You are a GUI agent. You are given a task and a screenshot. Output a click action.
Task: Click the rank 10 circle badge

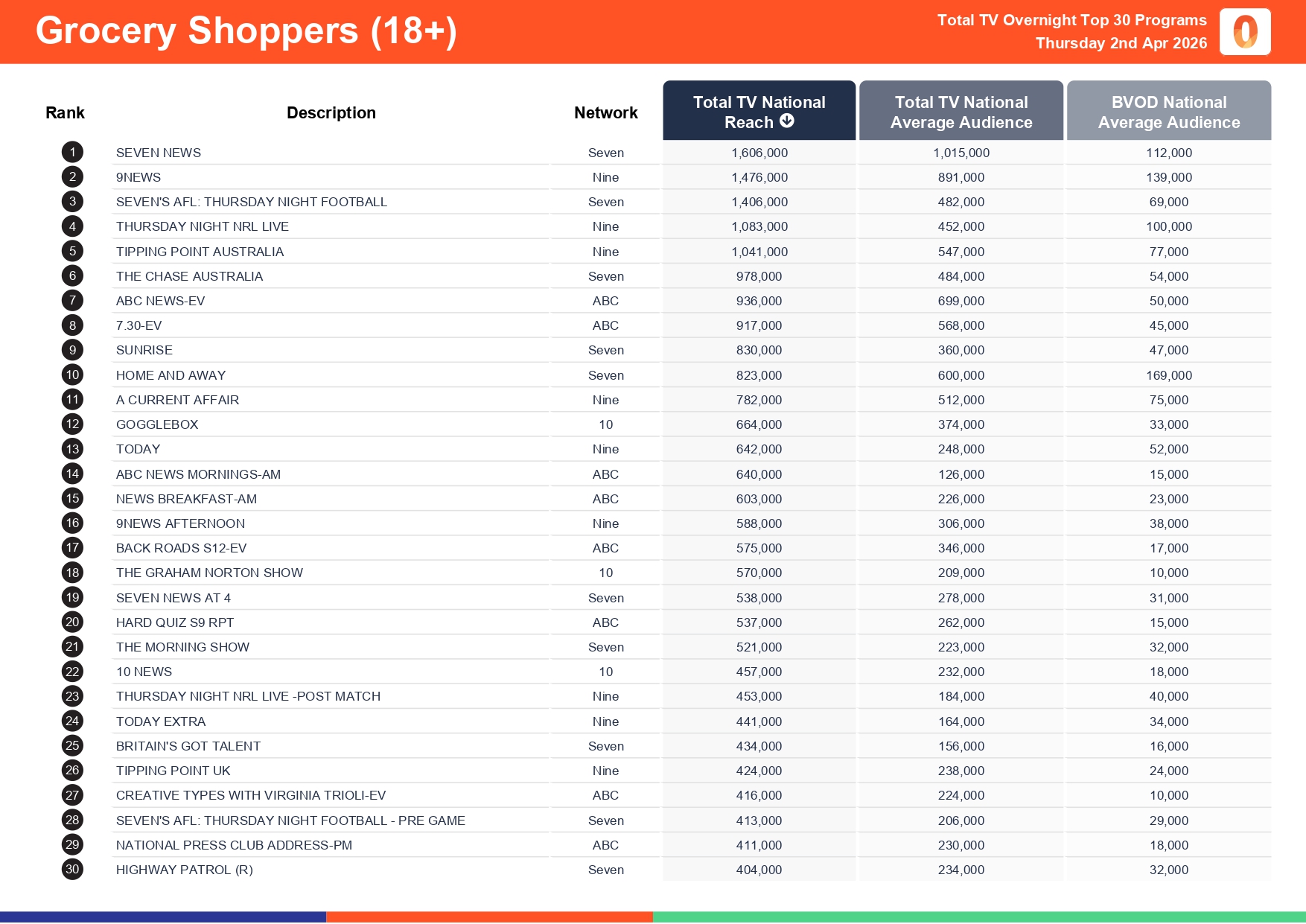[72, 375]
